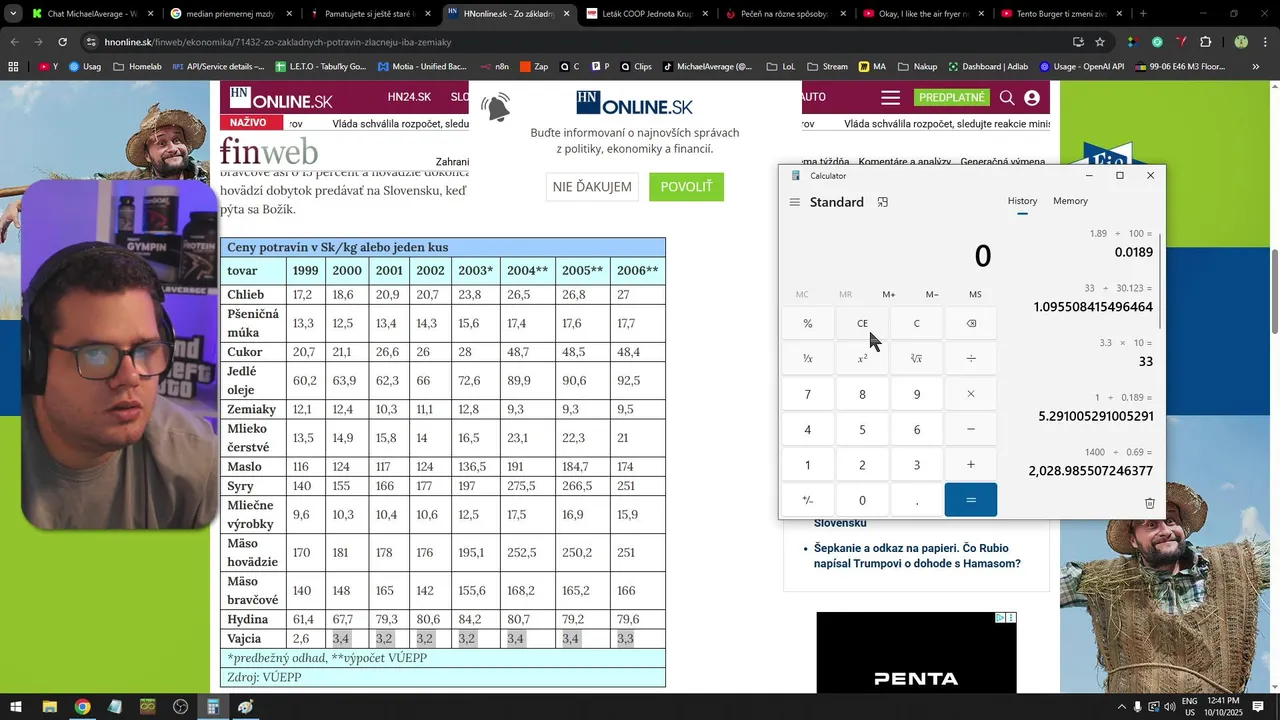Click the browser address bar URL
Screen dimensions: 1280x720
(278, 42)
